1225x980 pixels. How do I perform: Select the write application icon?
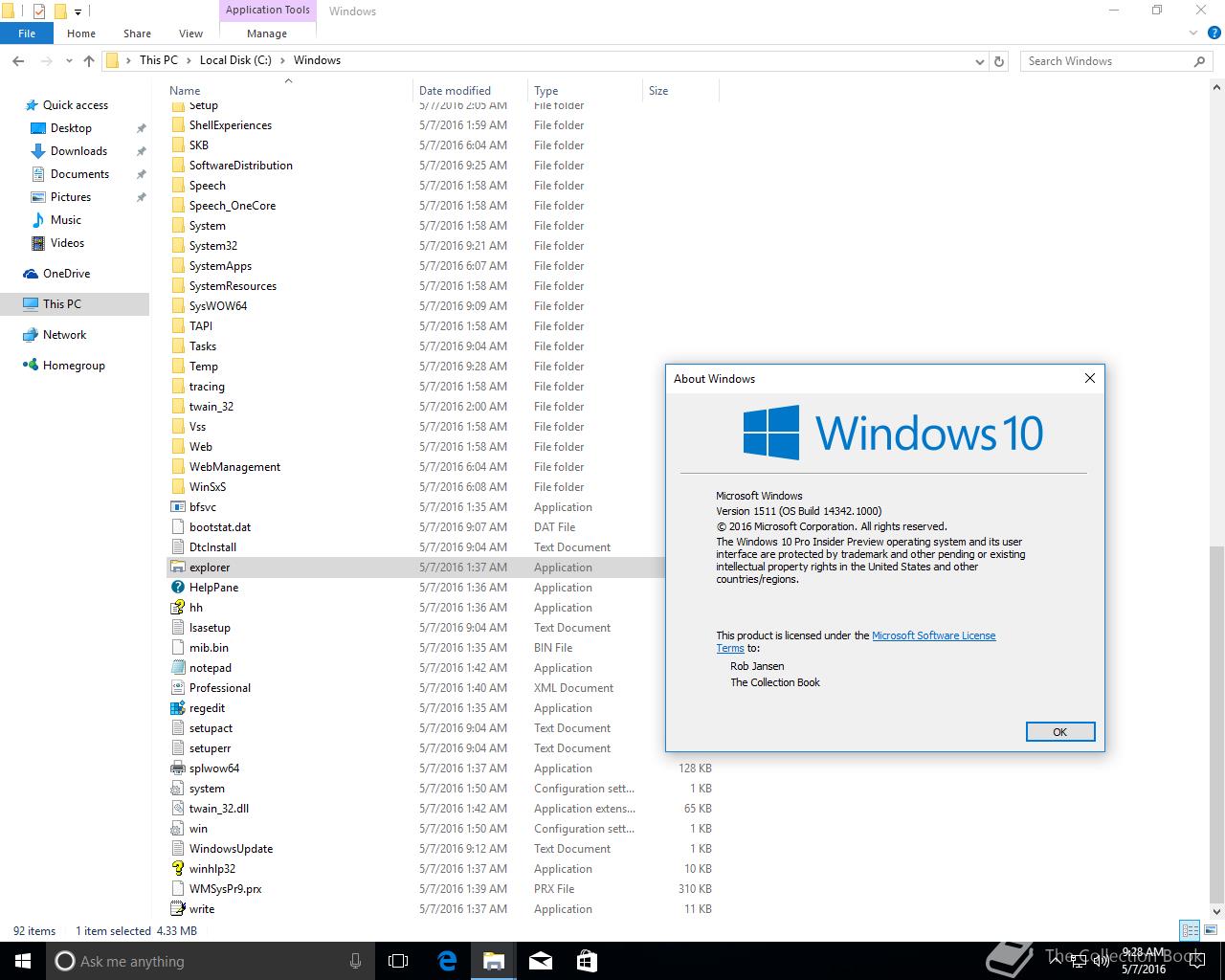pyautogui.click(x=177, y=909)
